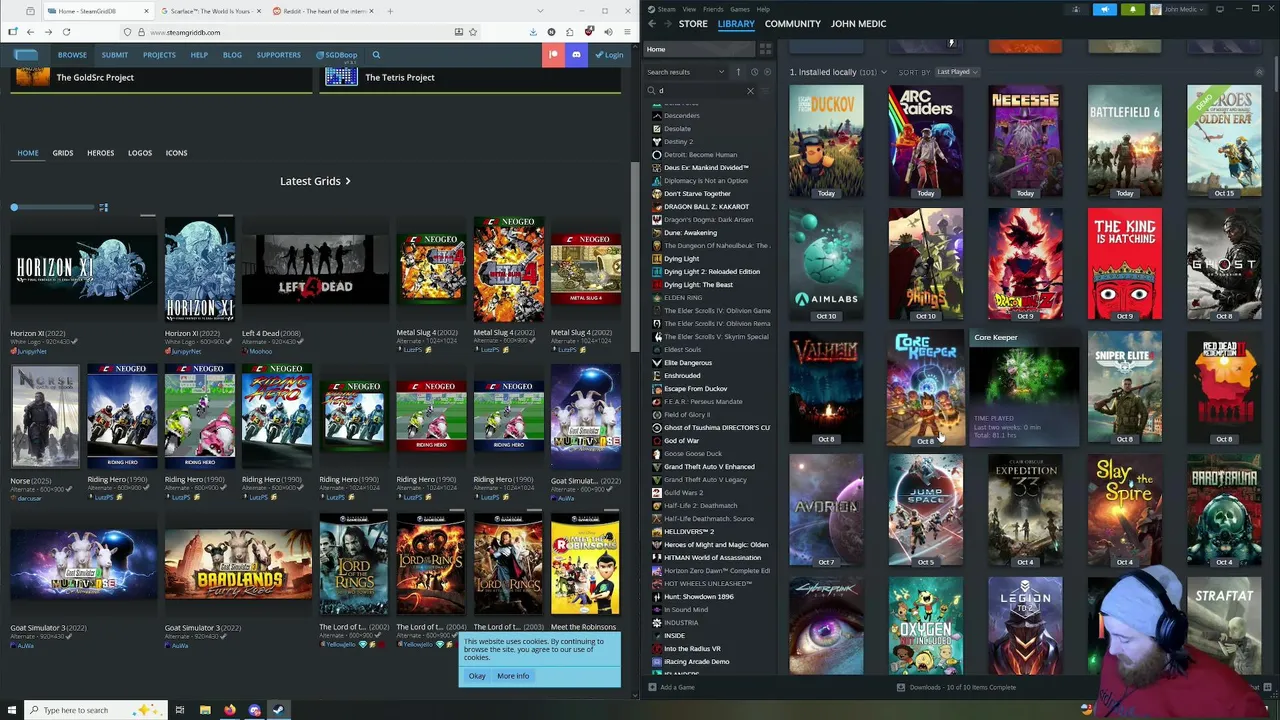Image resolution: width=1280 pixels, height=720 pixels.
Task: Click Okay on the cookie notice
Action: [x=477, y=676]
